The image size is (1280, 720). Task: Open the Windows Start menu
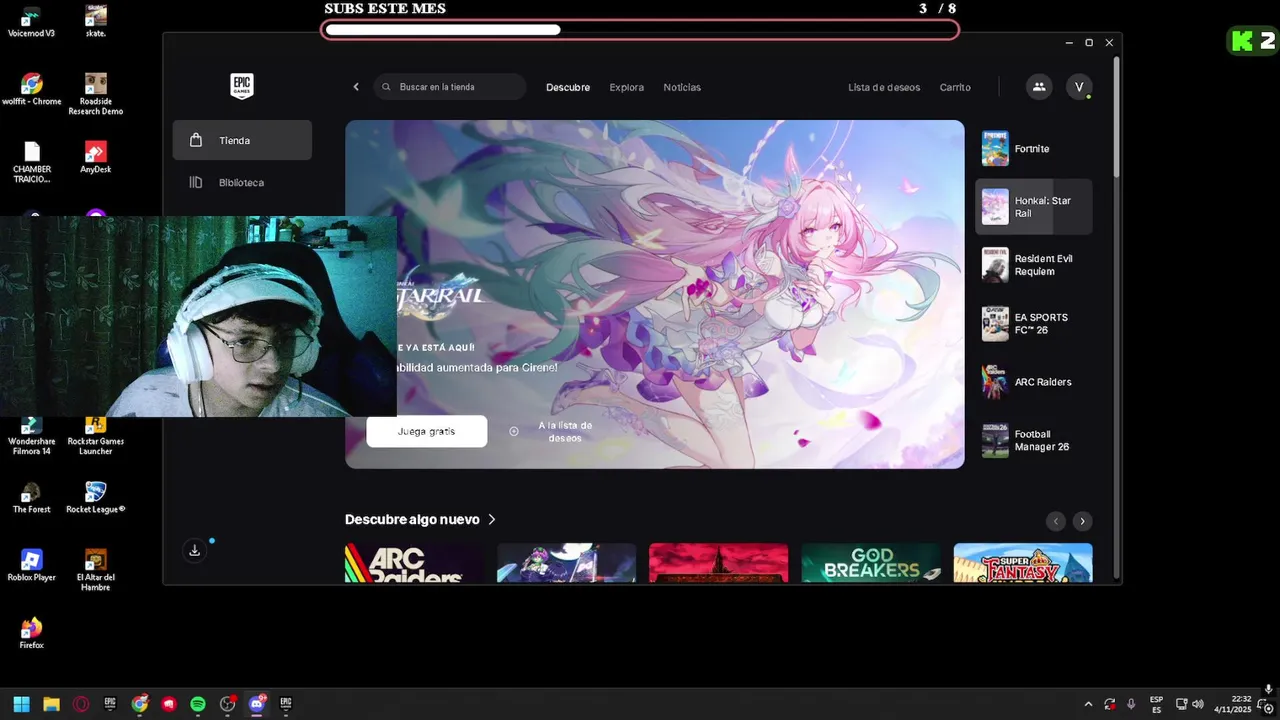[22, 704]
